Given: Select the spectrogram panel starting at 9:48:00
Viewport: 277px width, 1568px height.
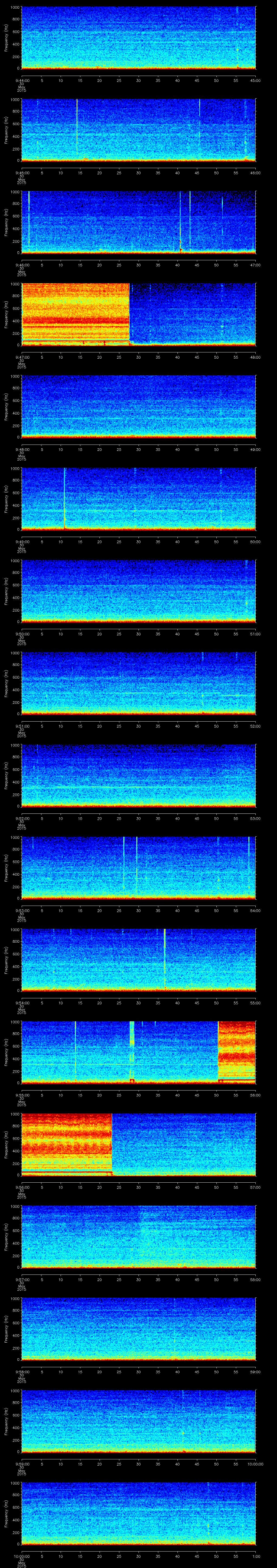Looking at the screenshot, I should point(138,407).
